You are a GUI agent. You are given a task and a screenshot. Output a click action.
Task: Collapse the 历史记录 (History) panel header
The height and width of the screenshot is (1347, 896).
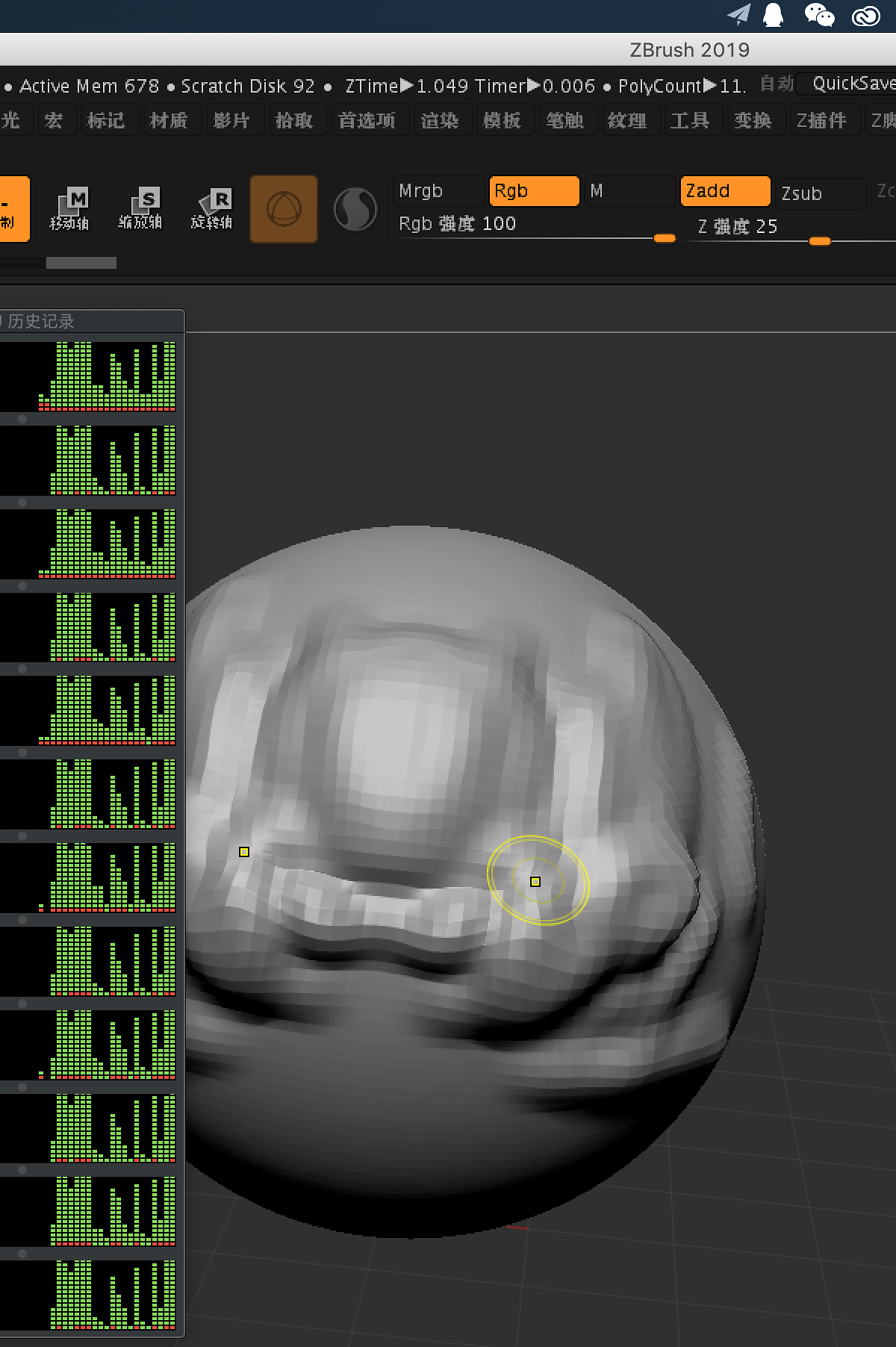click(91, 321)
